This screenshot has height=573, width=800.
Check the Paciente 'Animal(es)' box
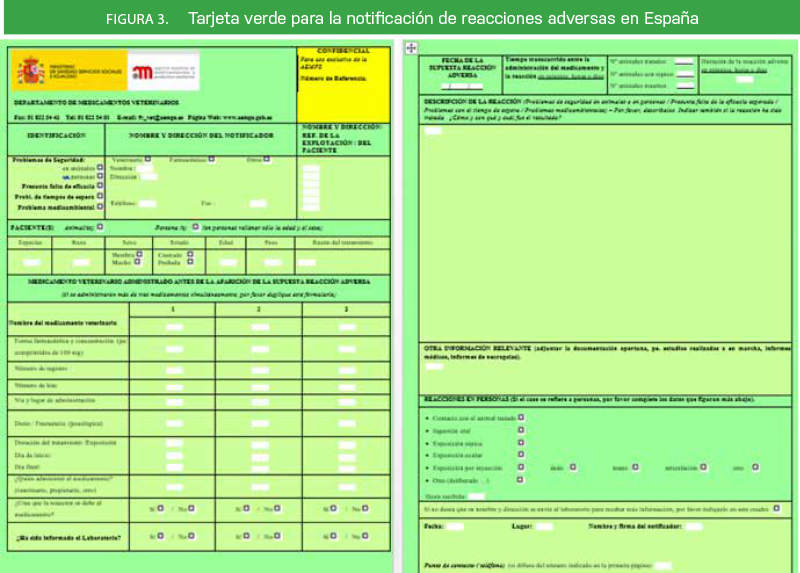pos(100,227)
